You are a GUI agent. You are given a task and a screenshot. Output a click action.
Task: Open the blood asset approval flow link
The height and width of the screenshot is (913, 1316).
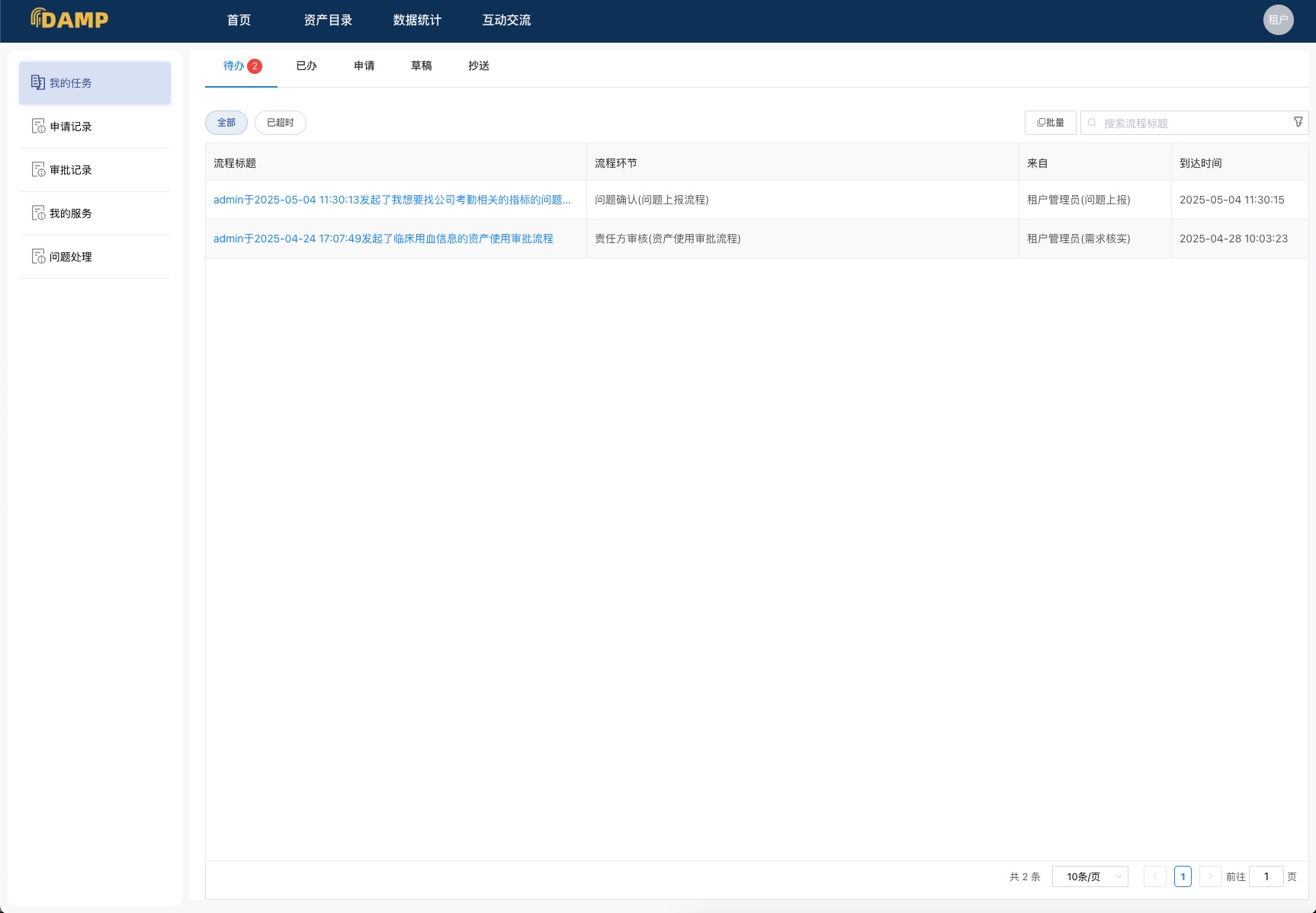(383, 239)
